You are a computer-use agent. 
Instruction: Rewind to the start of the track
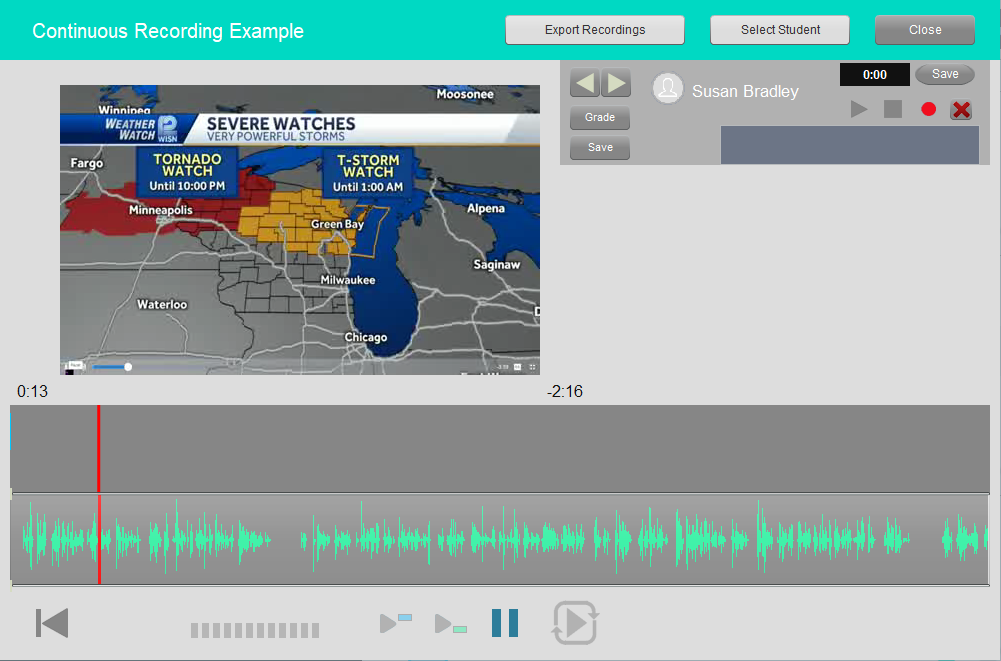tap(52, 623)
